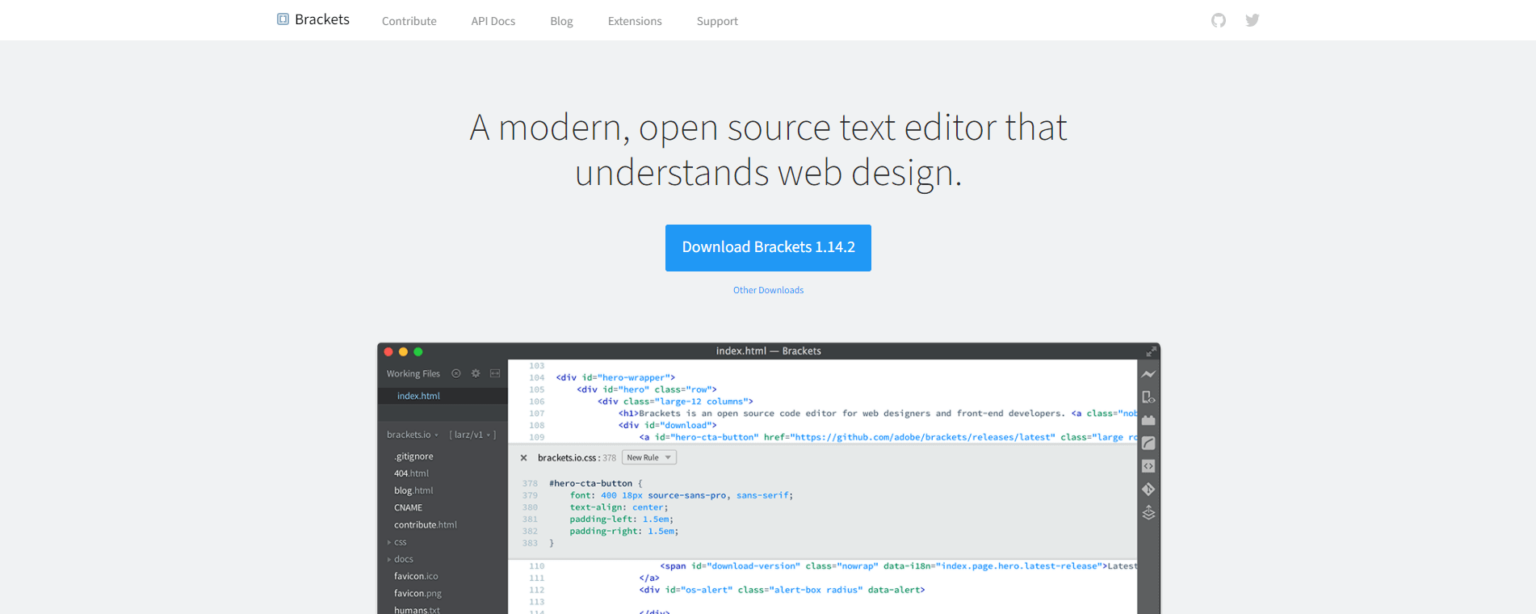Expand the css folder in file tree
Viewport: 1536px width, 614px height.
(400, 541)
